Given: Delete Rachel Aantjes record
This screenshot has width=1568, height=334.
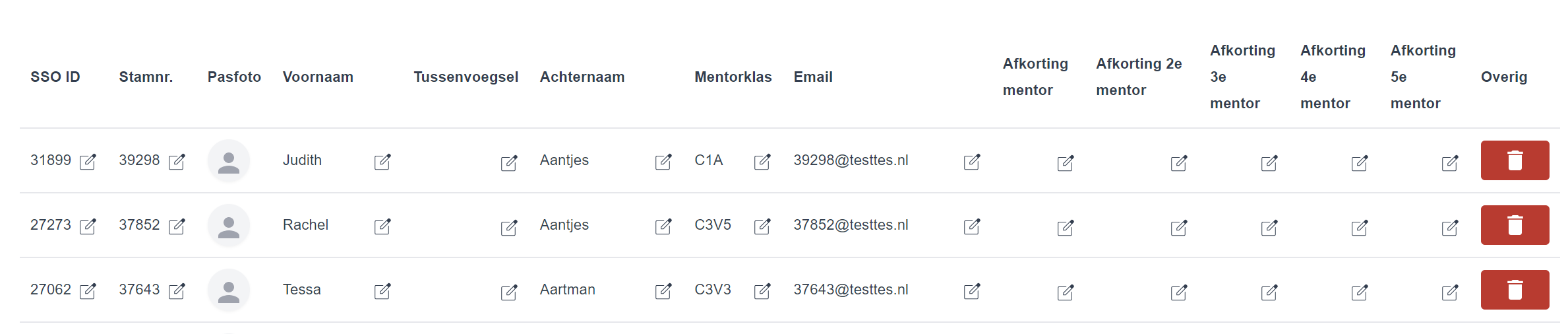Looking at the screenshot, I should point(1515,225).
